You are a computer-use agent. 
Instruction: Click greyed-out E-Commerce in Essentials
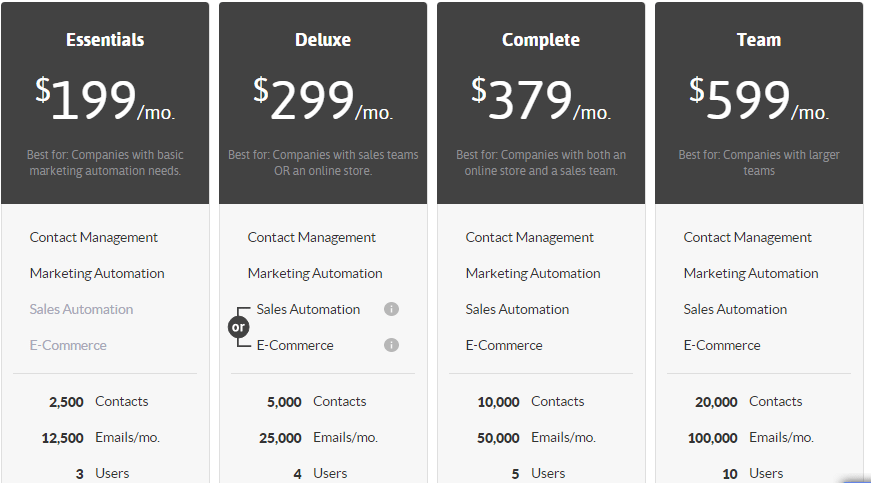[68, 345]
